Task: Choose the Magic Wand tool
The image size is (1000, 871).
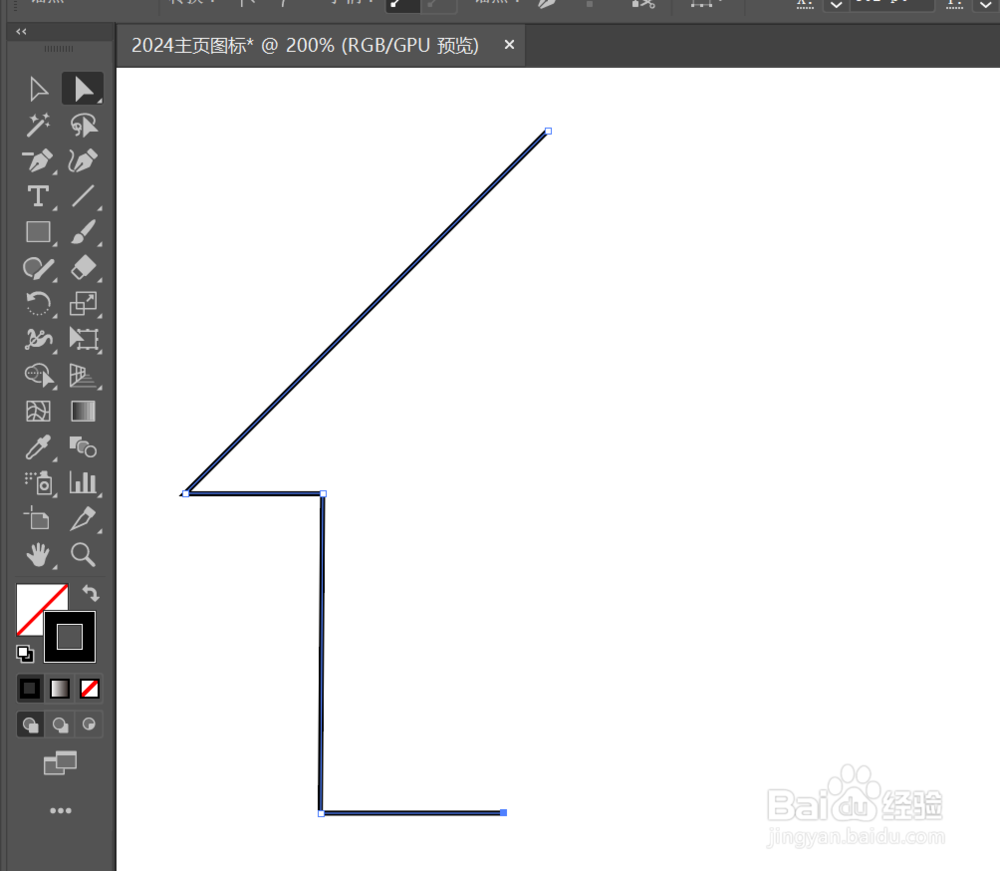Action: (38, 125)
